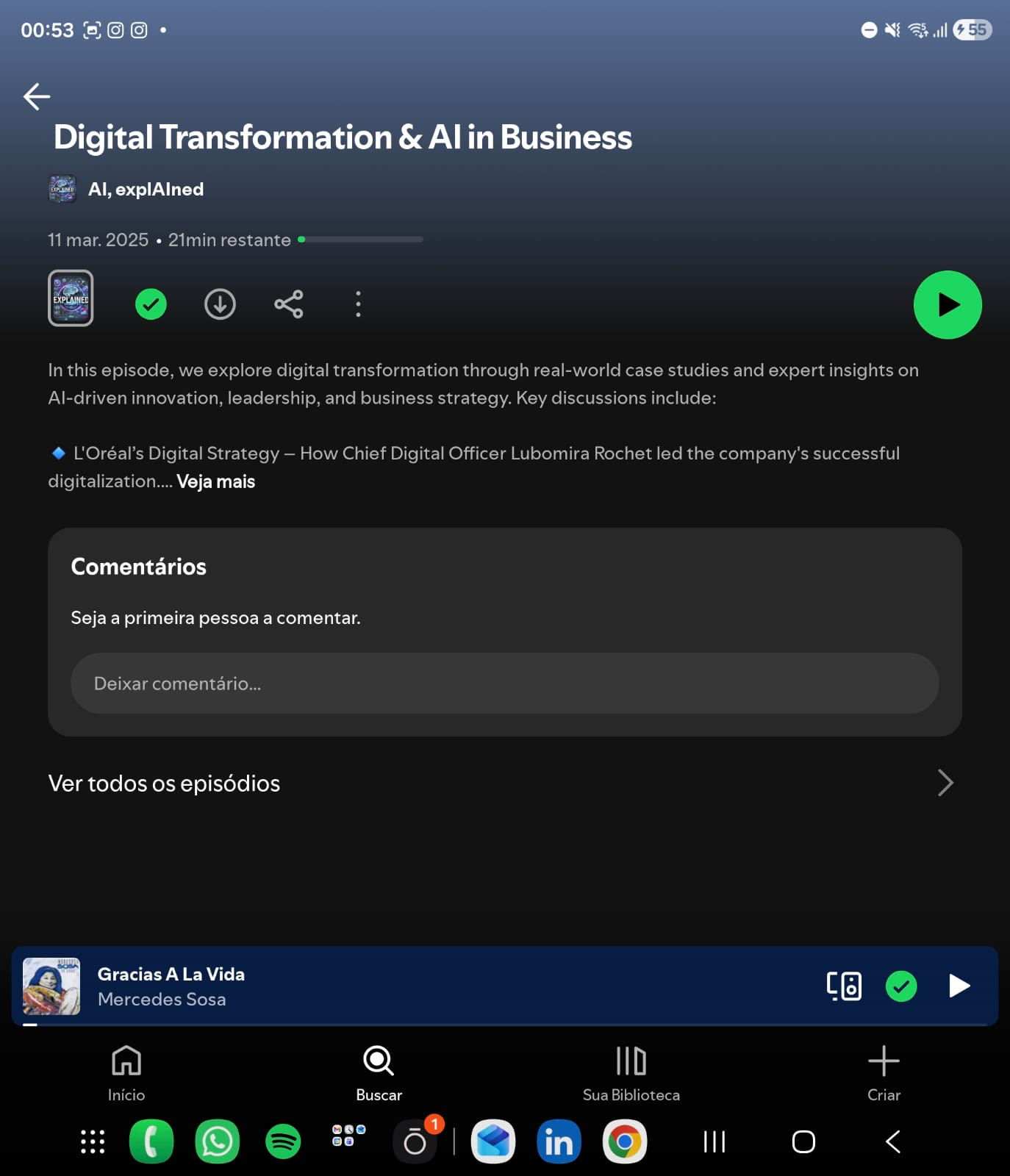
Task: Toggle liked status for Gracias A La Vida
Action: [x=901, y=986]
